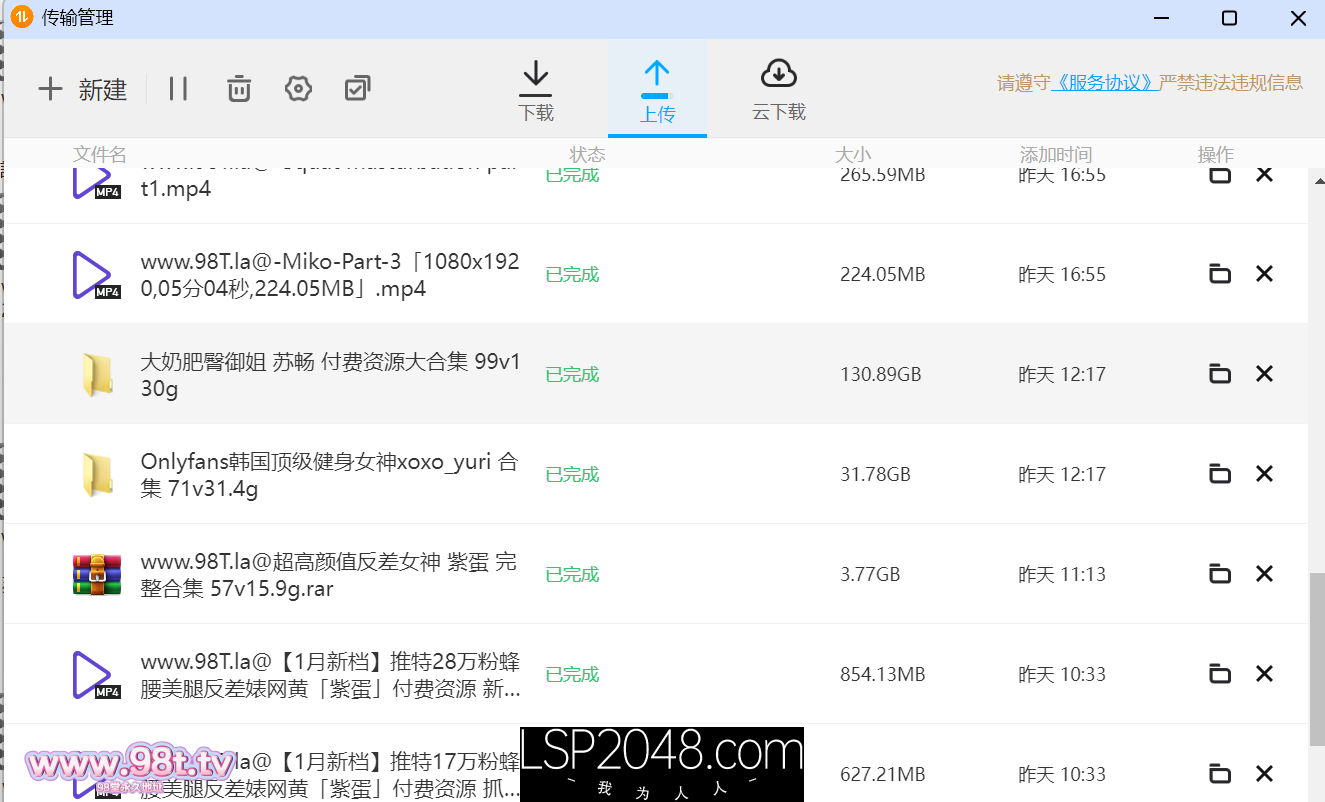Open folder location for the 3.77GB archive
1325x802 pixels.
click(x=1219, y=574)
